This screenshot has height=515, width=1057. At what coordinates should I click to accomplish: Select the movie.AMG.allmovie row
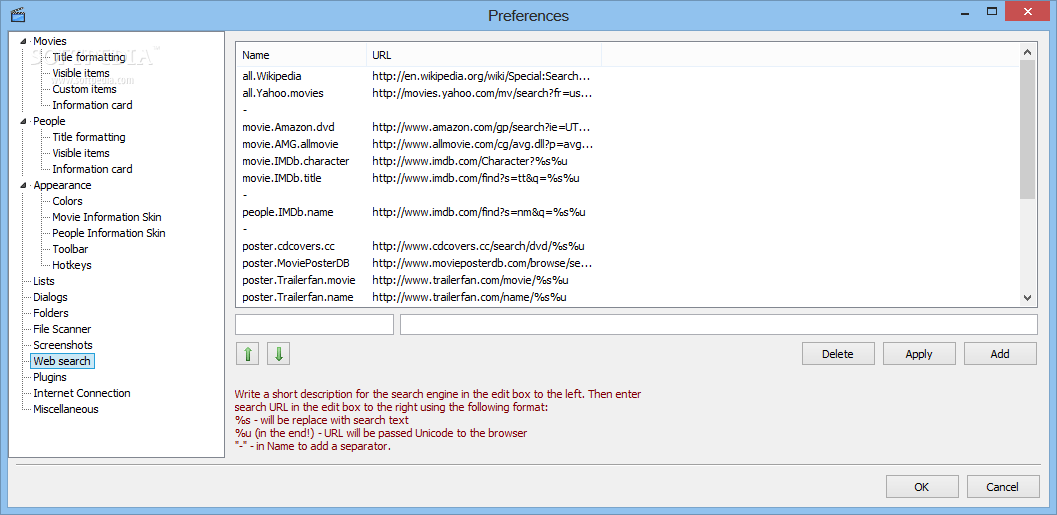(x=628, y=144)
